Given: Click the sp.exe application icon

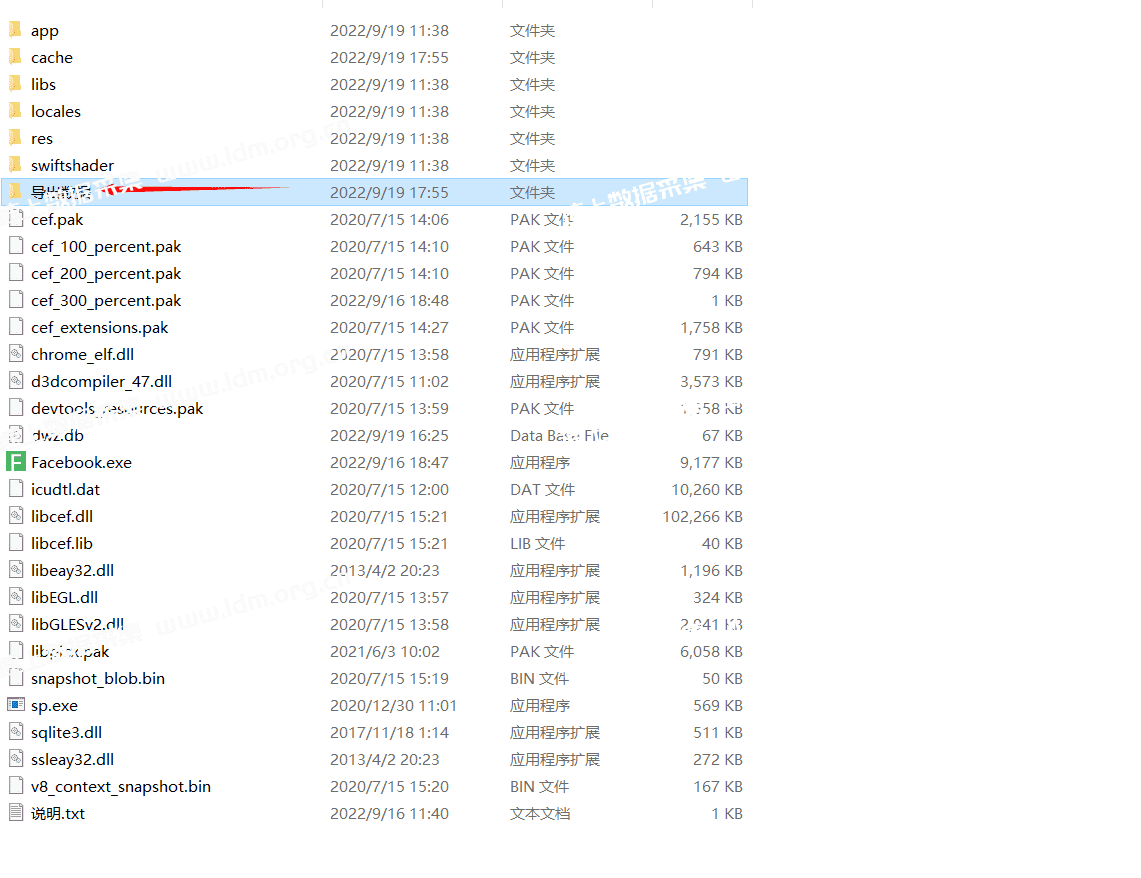Looking at the screenshot, I should click(x=16, y=705).
